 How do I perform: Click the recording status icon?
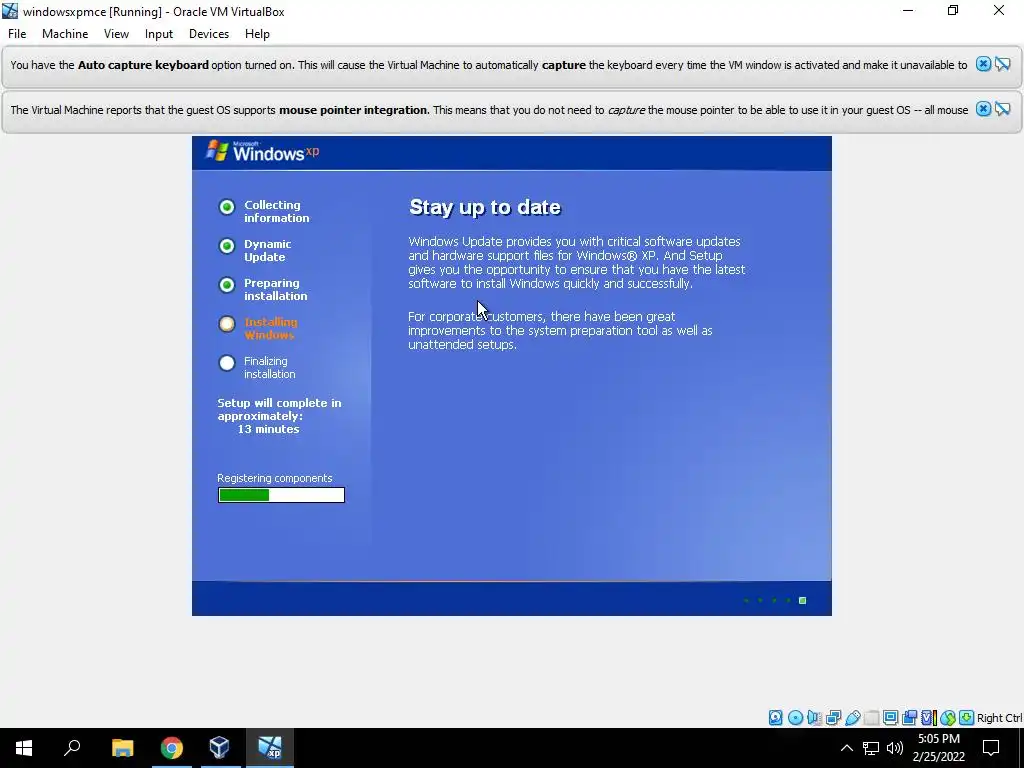point(909,718)
